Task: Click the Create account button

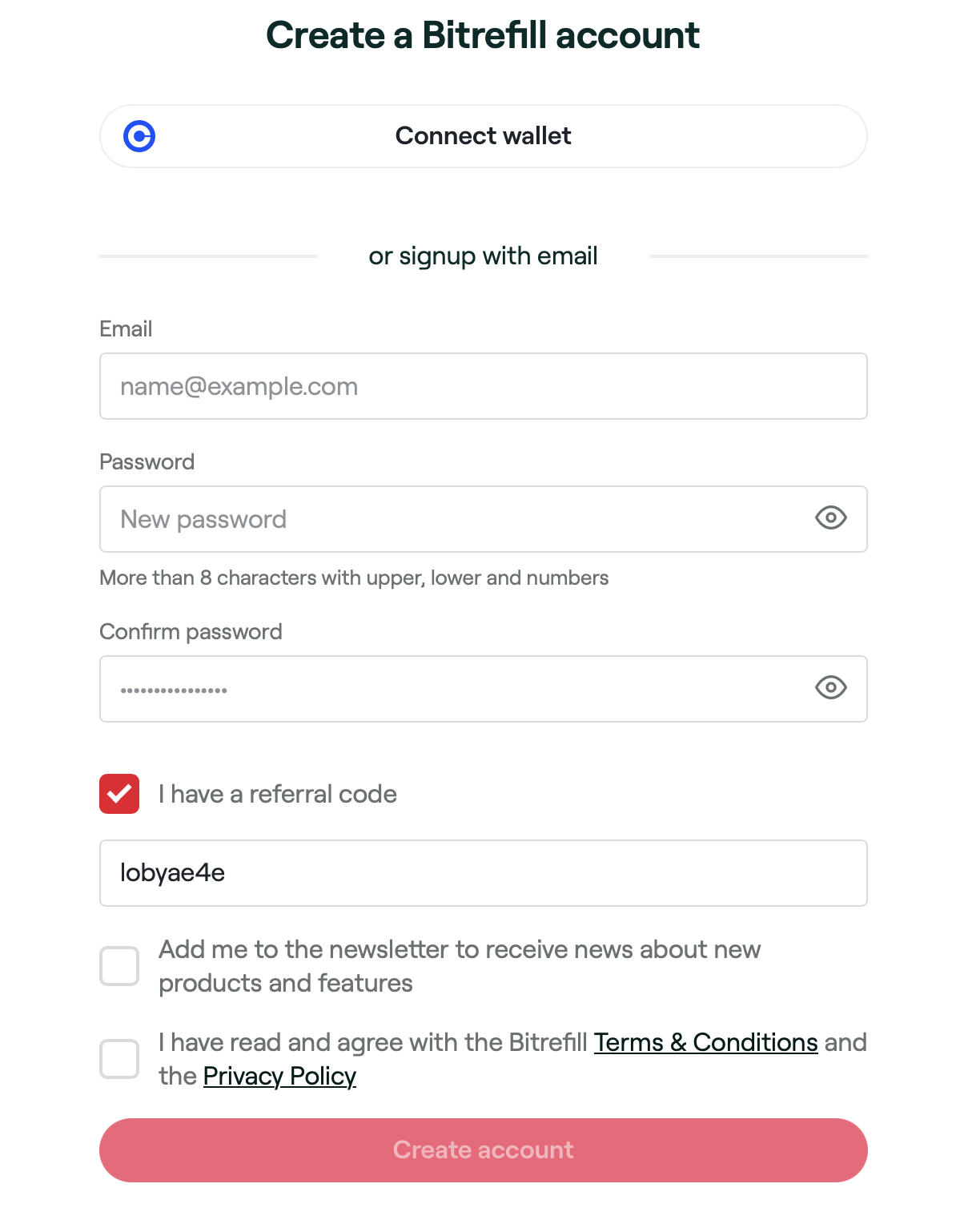Action: 482,1149
